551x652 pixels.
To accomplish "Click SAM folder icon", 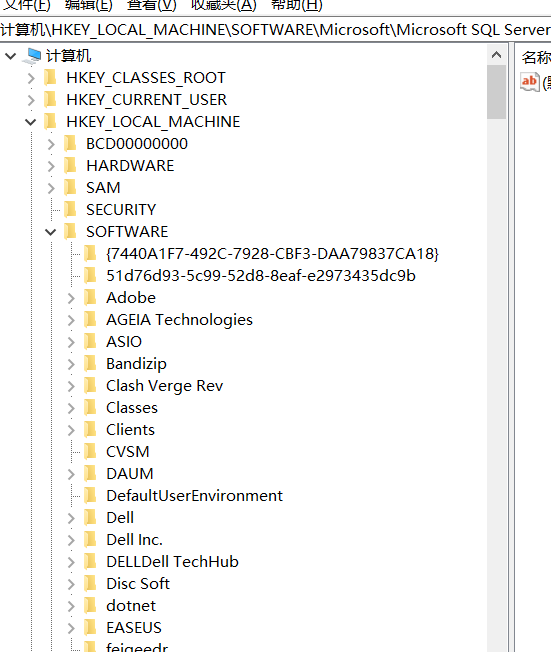I will [70, 188].
